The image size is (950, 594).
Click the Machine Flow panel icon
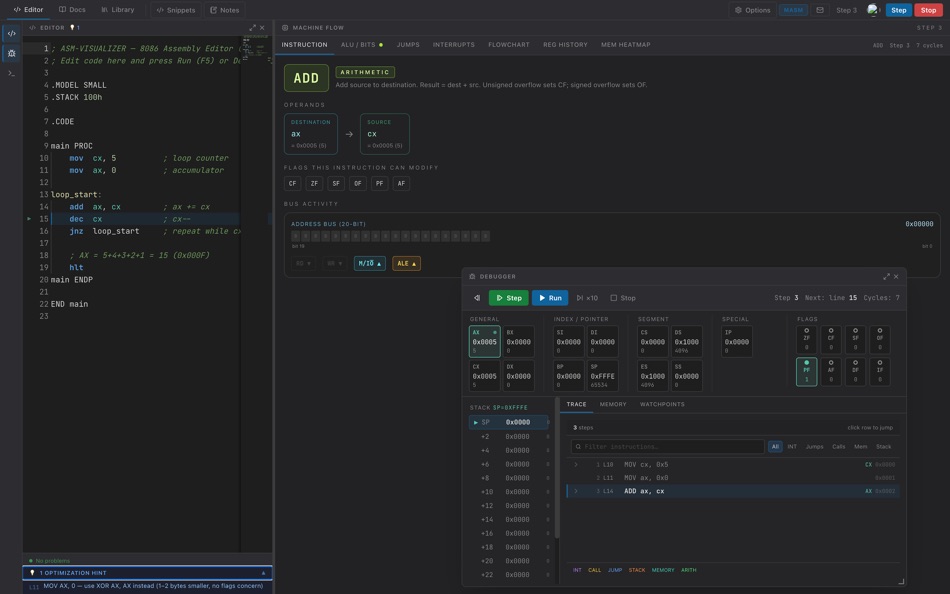(285, 28)
